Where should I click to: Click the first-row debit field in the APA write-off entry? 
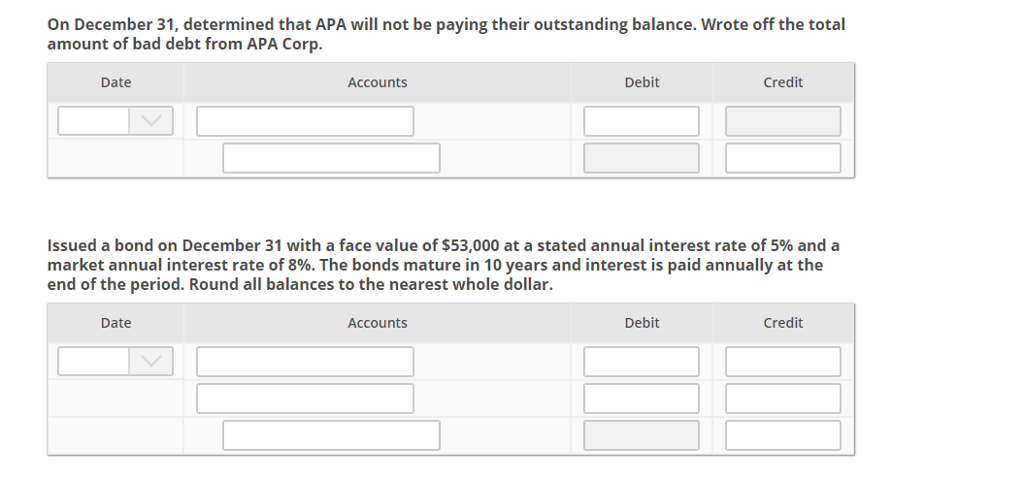pyautogui.click(x=641, y=121)
